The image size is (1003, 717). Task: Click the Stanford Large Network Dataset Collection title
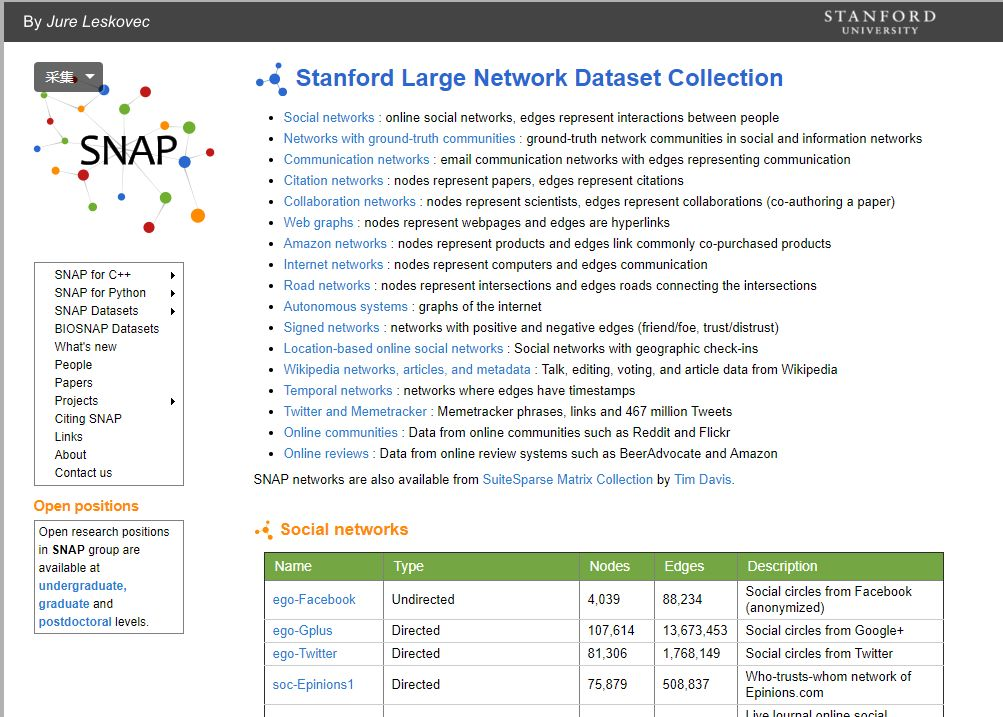point(539,78)
